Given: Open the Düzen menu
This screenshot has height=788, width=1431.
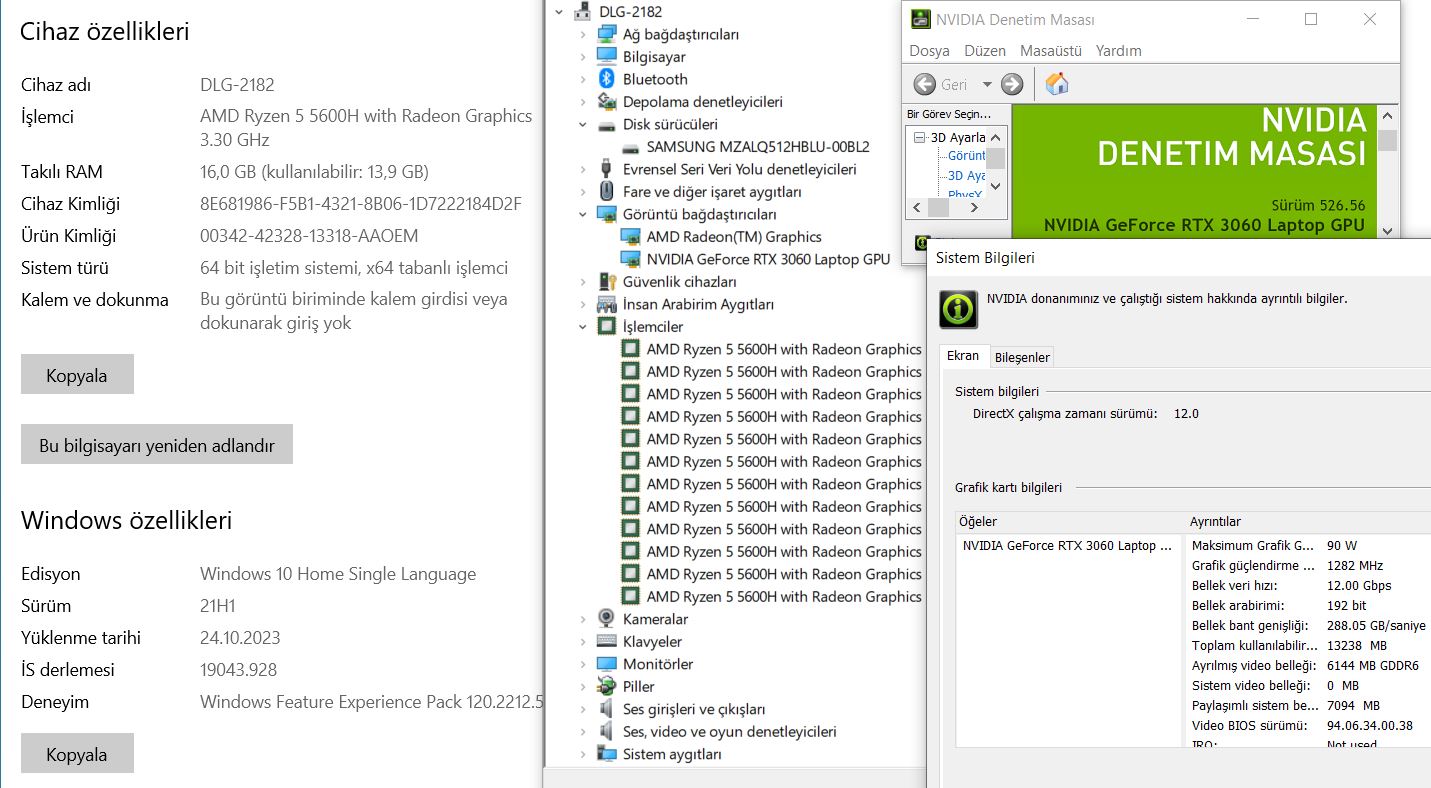Looking at the screenshot, I should click(x=985, y=50).
